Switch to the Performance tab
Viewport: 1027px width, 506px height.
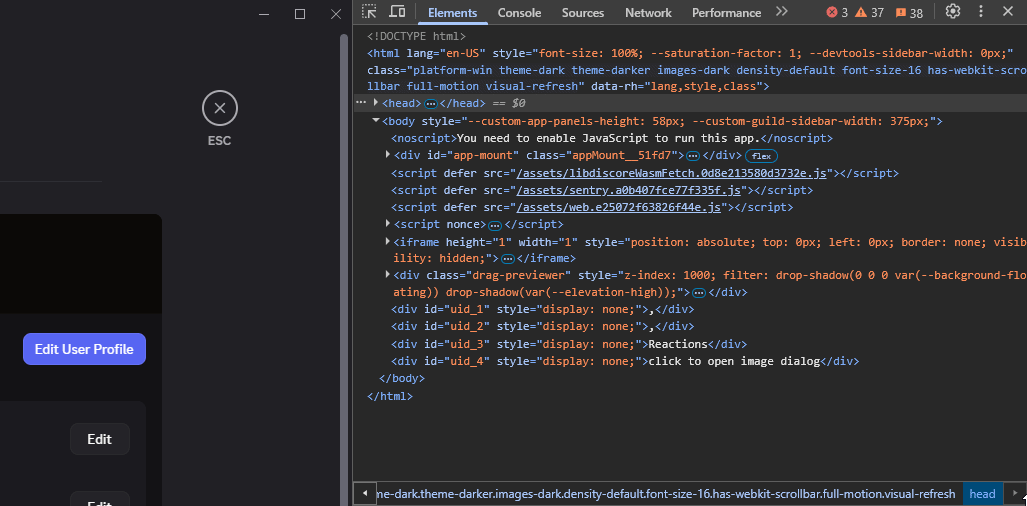[x=726, y=12]
